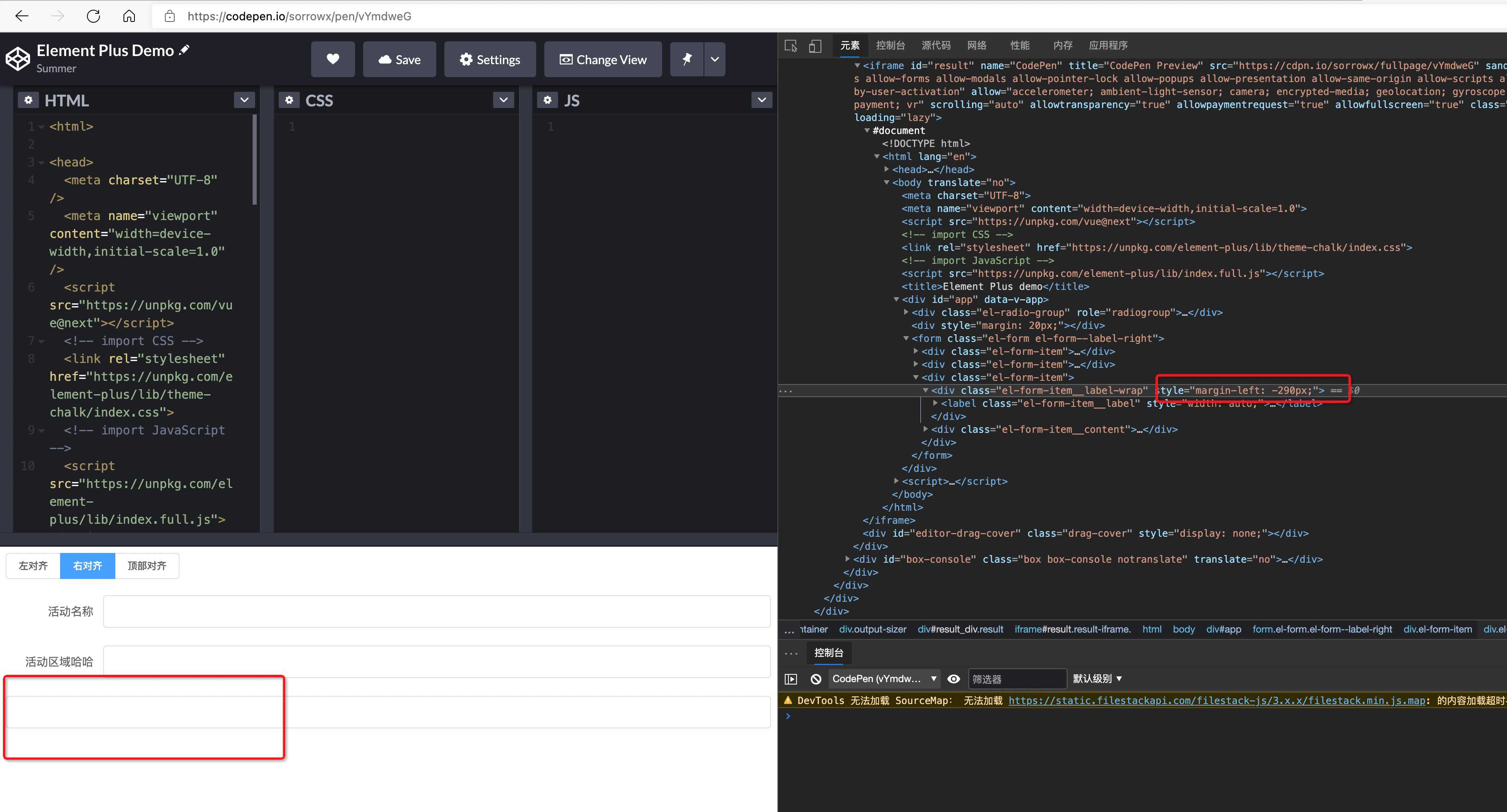Go back with the browser back arrow
1507x812 pixels.
[x=22, y=16]
